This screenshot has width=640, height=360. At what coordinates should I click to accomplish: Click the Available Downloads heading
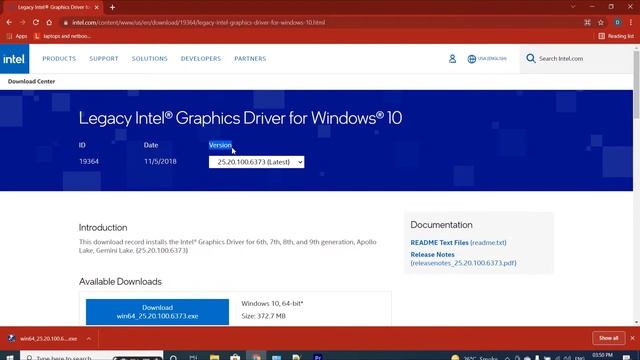120,282
